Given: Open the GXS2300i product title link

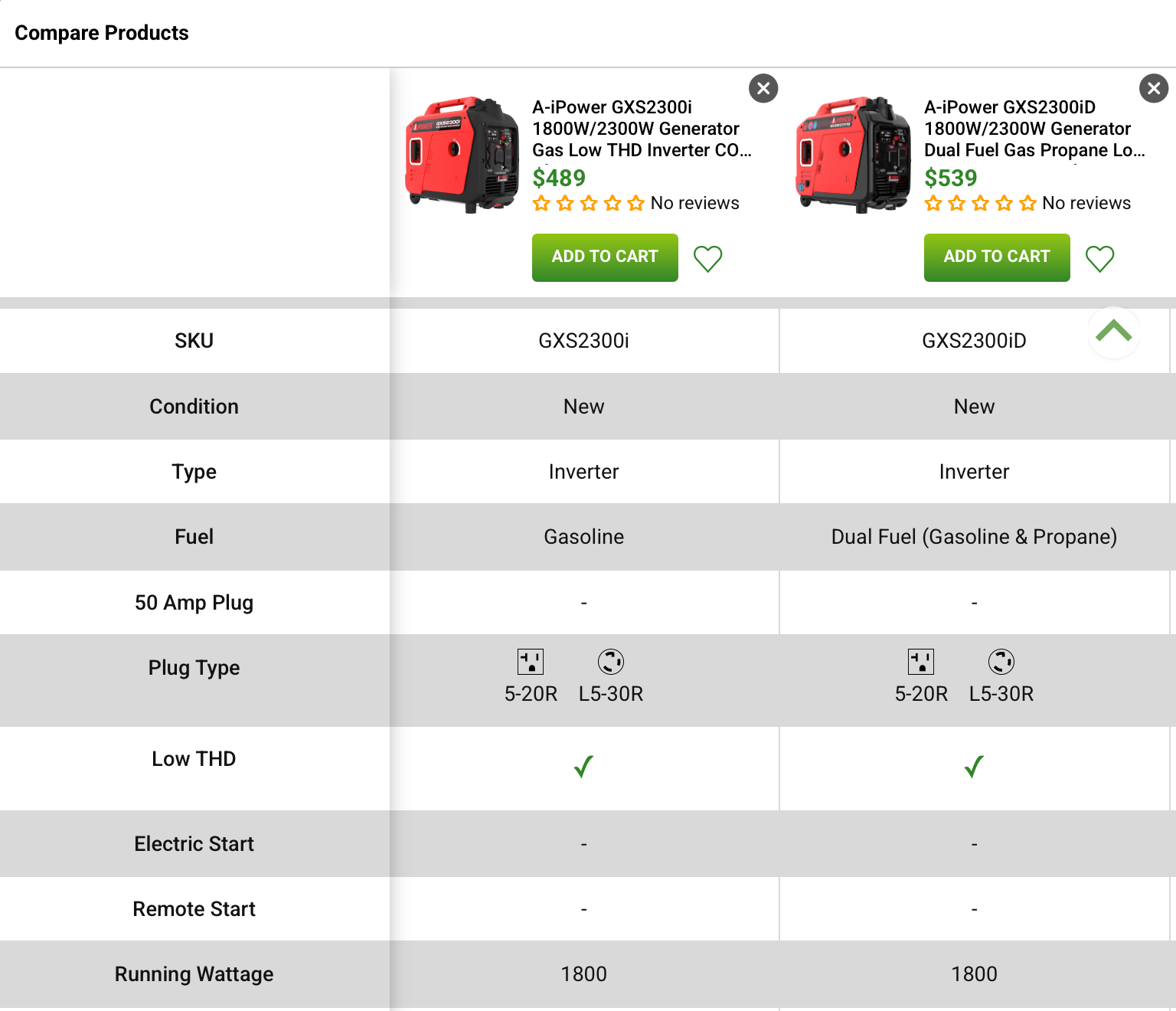Looking at the screenshot, I should click(x=642, y=129).
